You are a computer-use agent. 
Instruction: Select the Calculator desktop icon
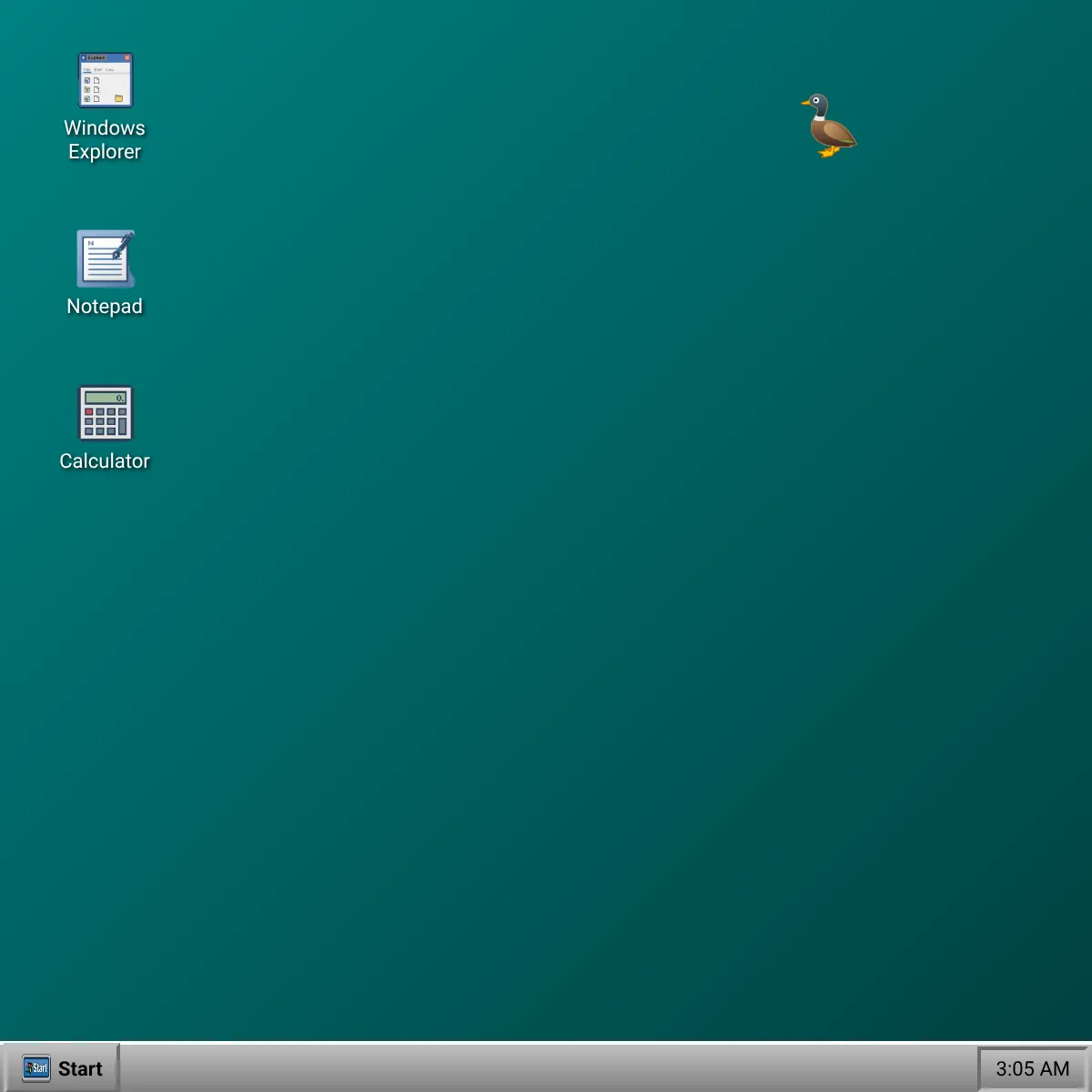coord(105,413)
